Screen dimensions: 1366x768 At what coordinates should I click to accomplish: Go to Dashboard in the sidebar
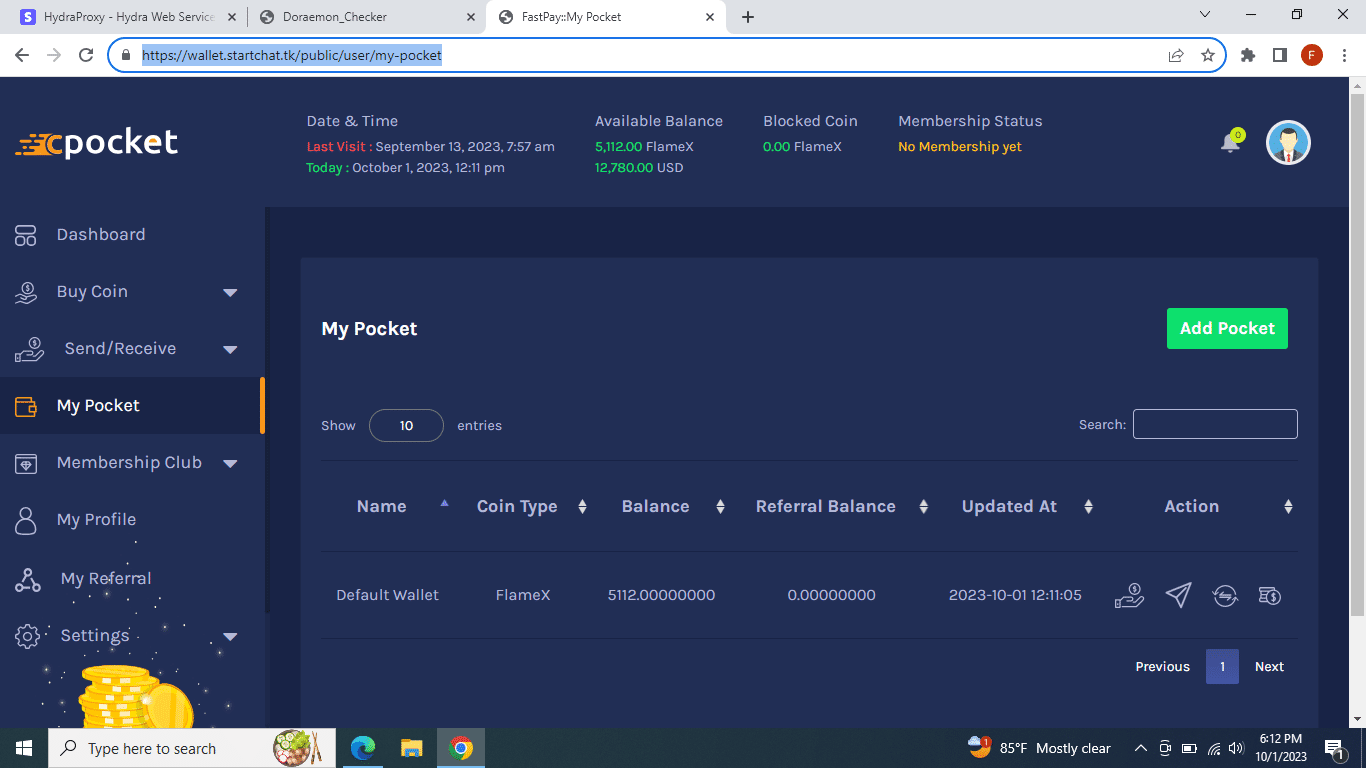click(x=101, y=235)
